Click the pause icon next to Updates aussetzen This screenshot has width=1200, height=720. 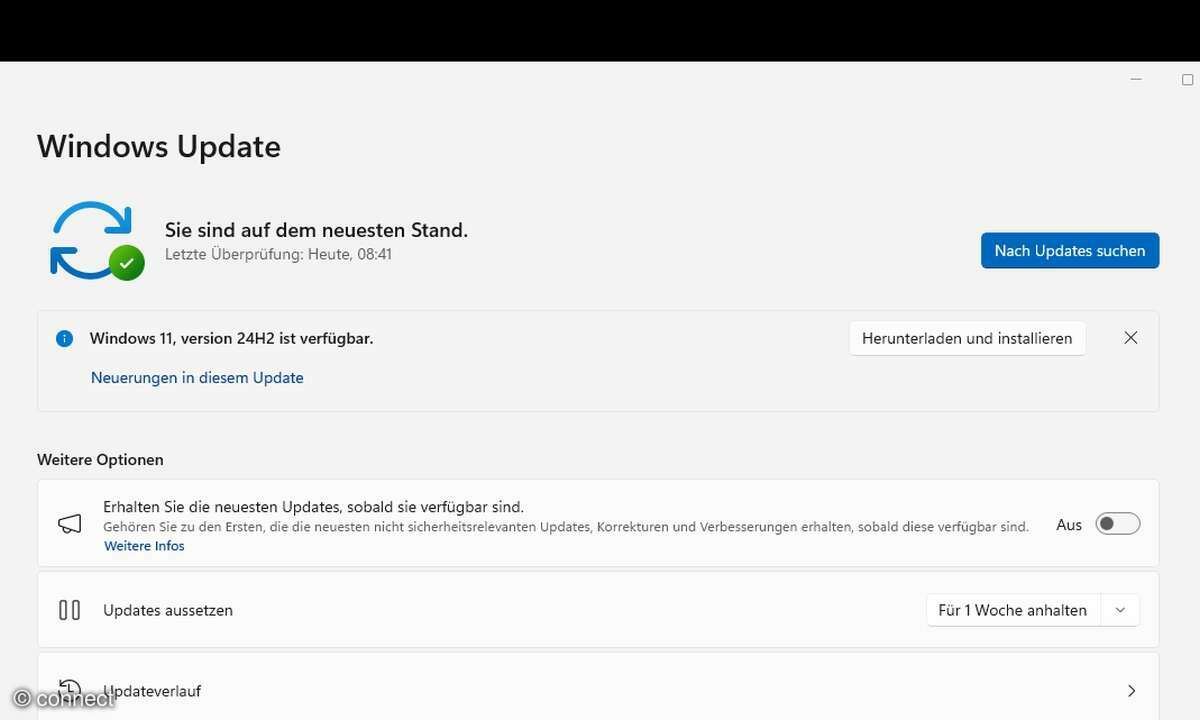69,610
